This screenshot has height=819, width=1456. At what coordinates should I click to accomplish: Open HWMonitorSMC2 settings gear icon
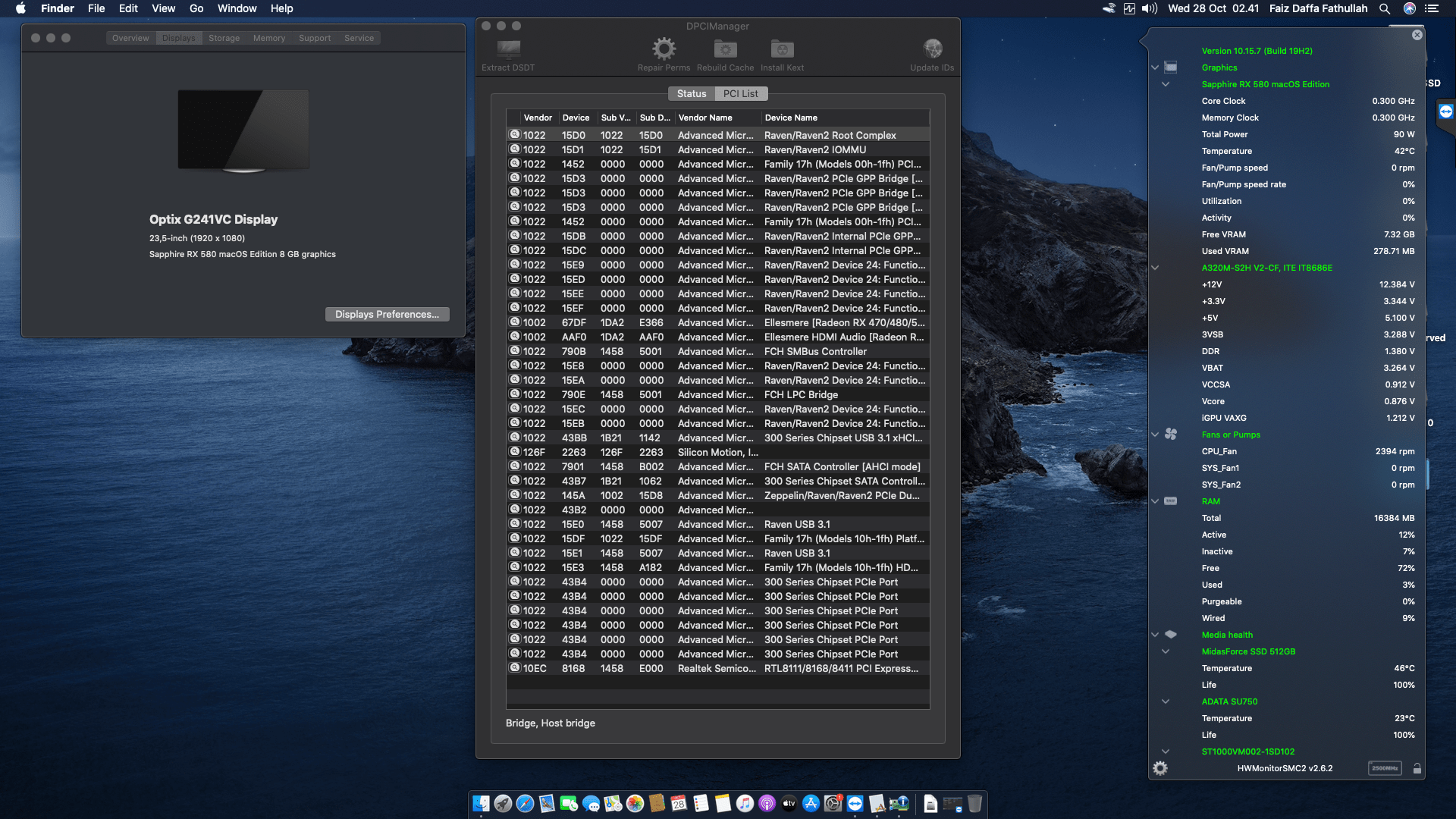tap(1160, 768)
